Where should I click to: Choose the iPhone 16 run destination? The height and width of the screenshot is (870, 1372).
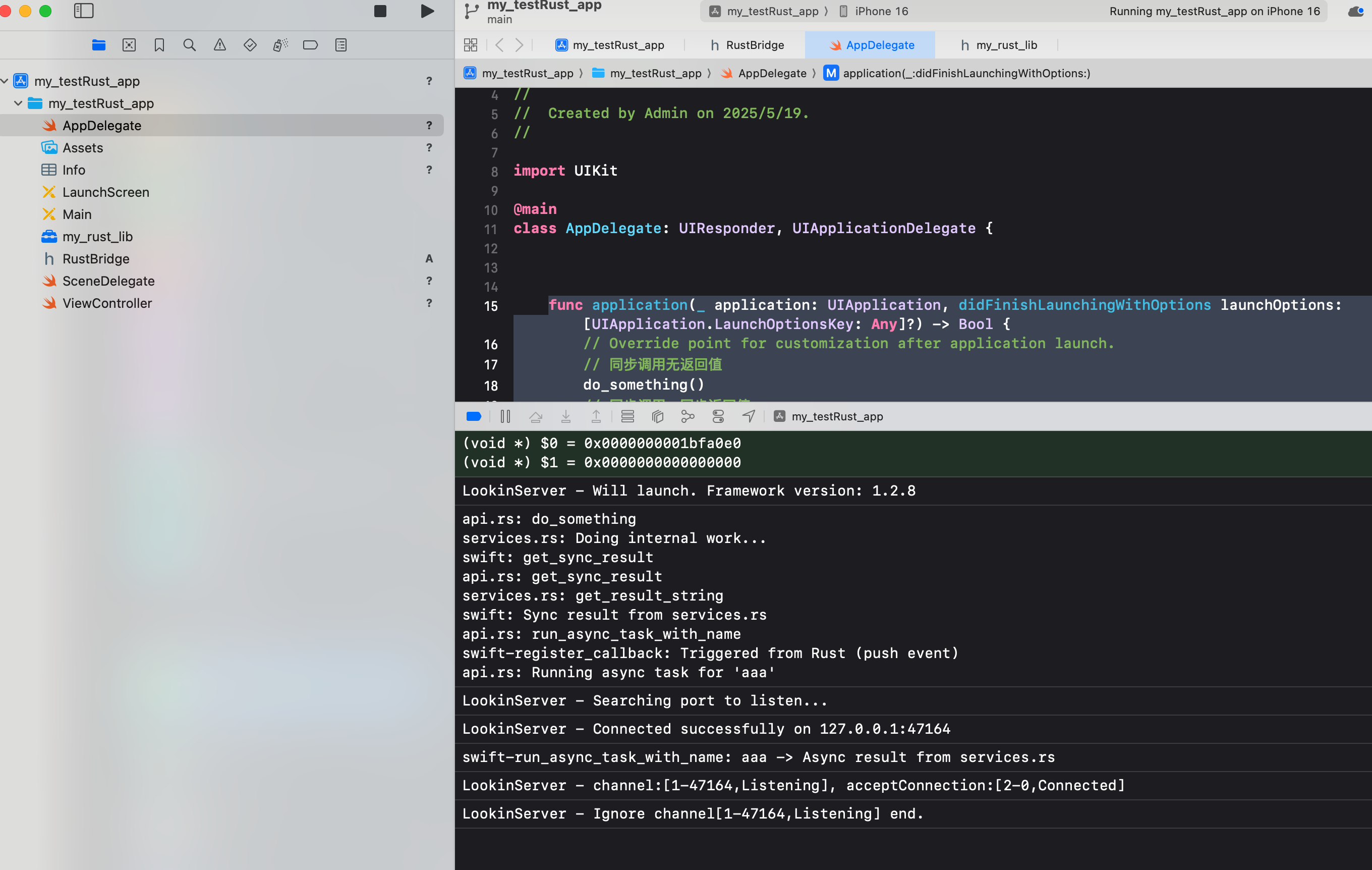tap(874, 12)
